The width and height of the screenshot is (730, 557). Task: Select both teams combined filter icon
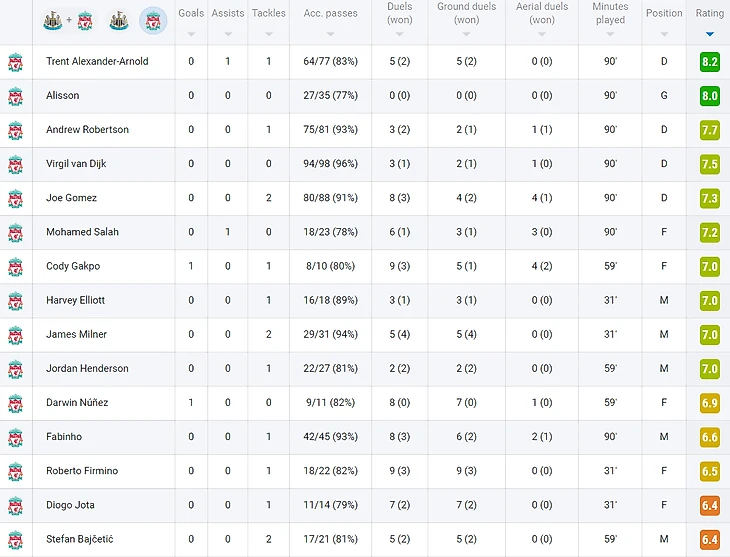pos(68,20)
